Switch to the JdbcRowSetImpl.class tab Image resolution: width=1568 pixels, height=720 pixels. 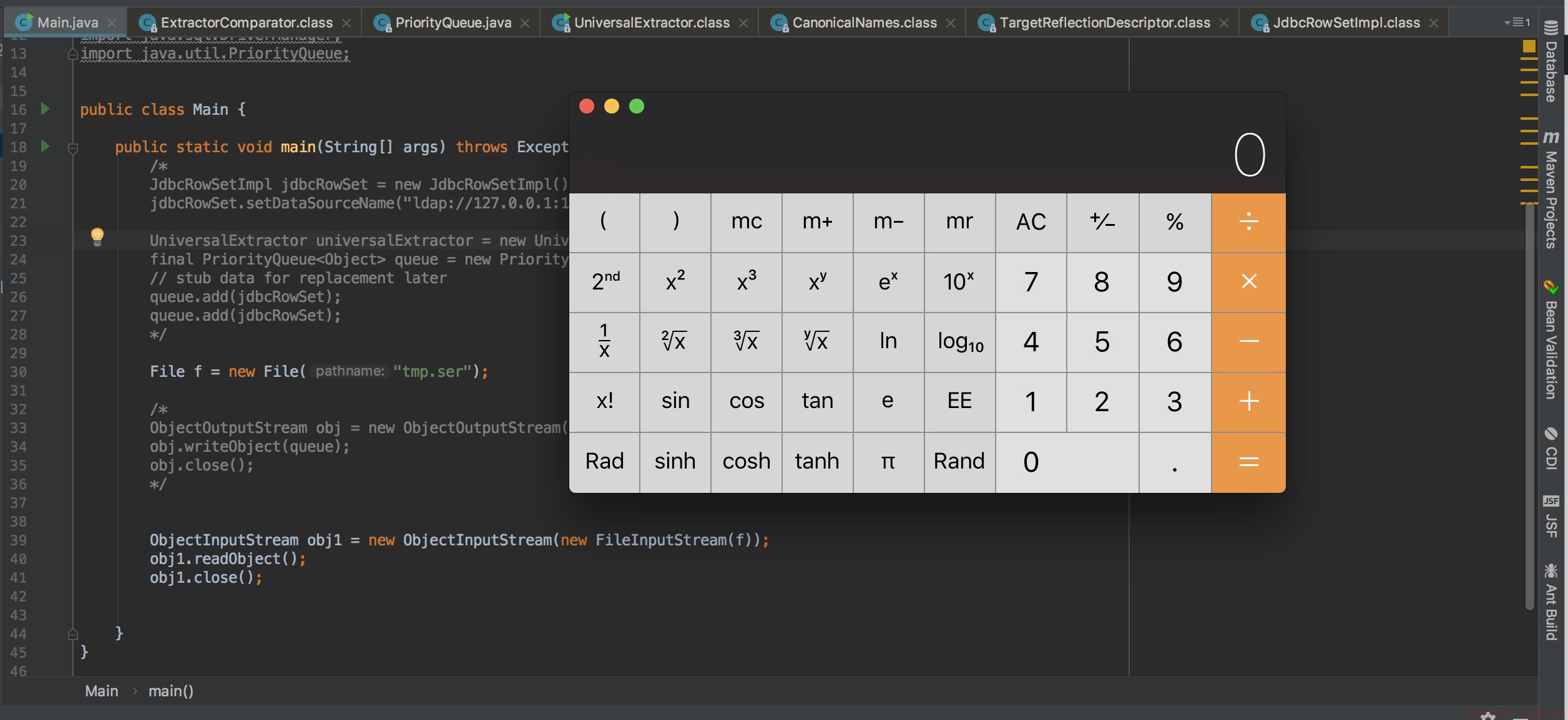[x=1346, y=23]
